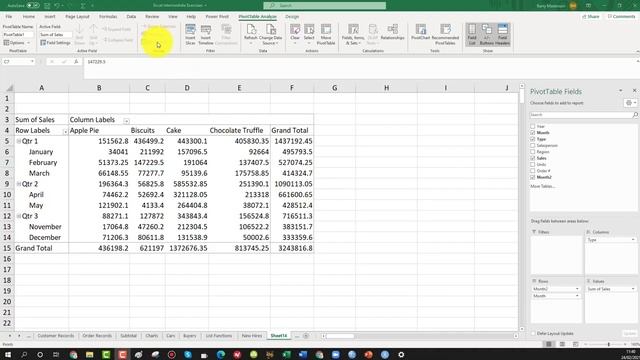
Task: Click the Insert Timeline icon
Action: 206,34
